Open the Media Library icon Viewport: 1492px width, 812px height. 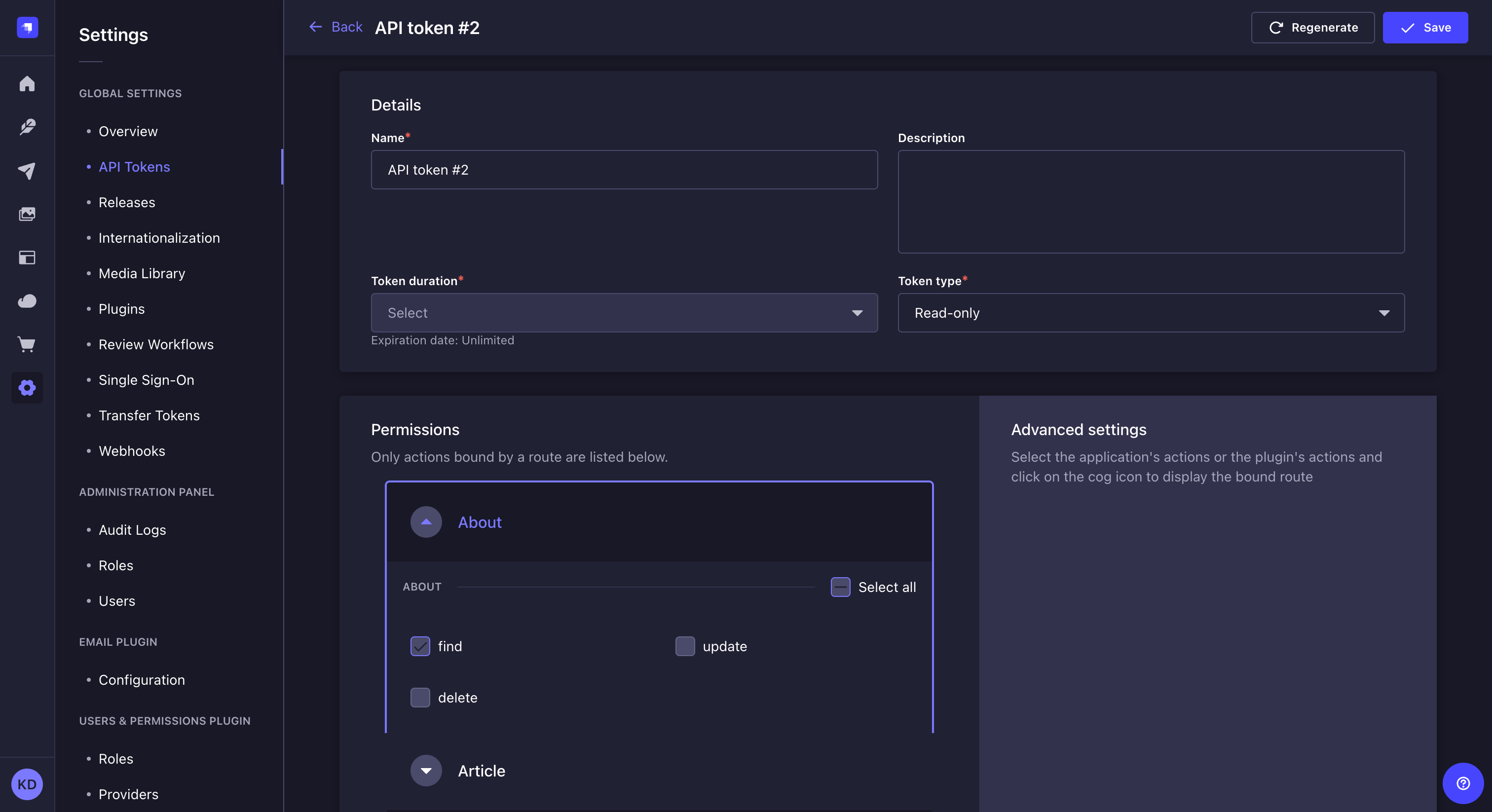(x=27, y=213)
